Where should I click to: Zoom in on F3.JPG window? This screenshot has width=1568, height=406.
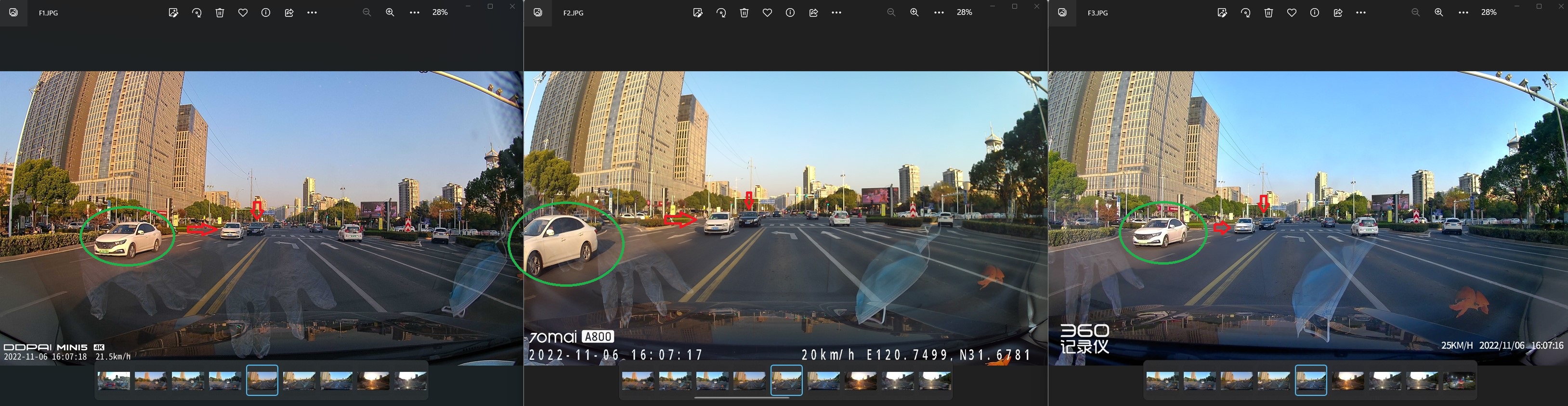[1439, 13]
